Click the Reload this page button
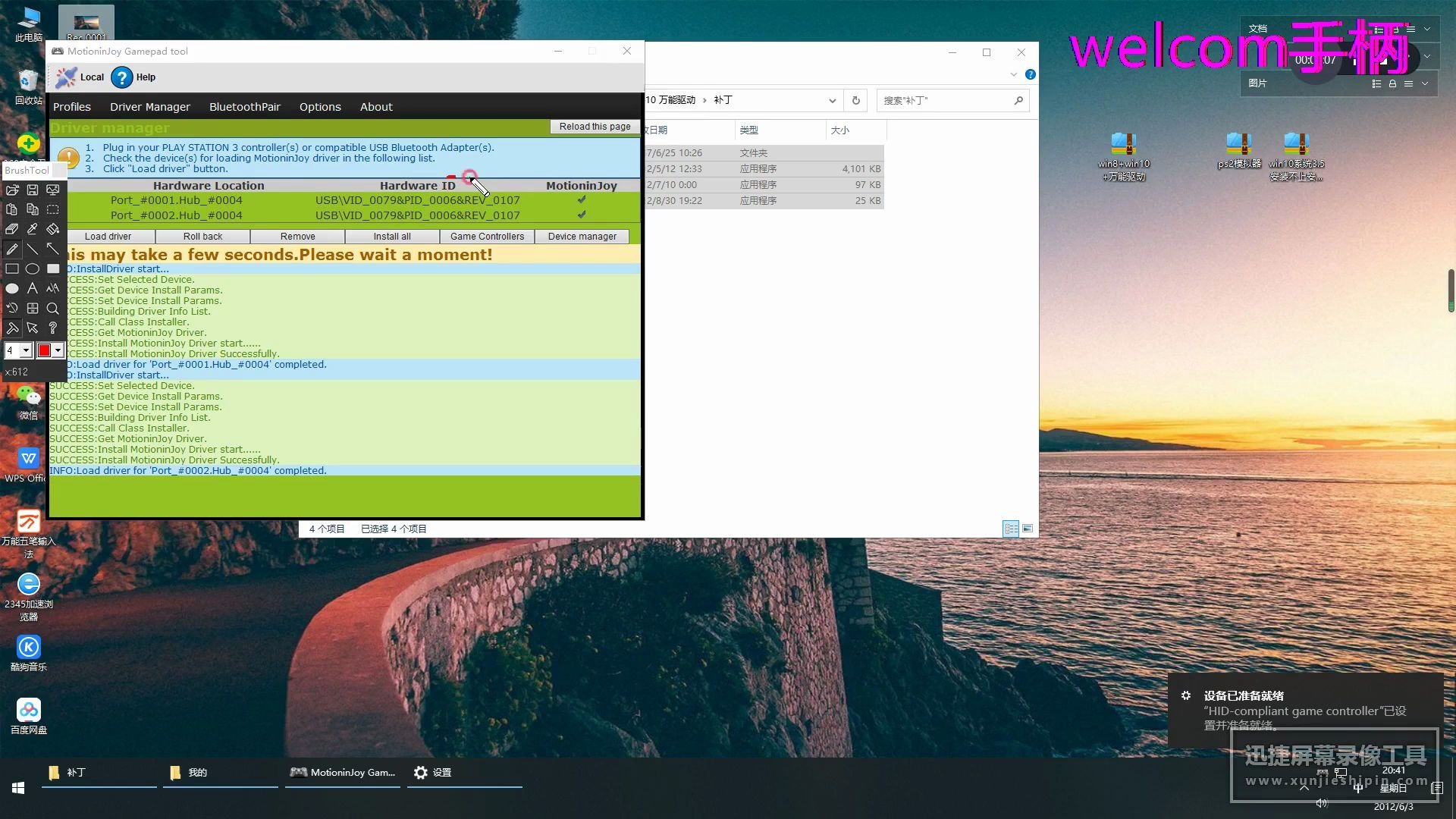Image resolution: width=1456 pixels, height=819 pixels. pos(595,127)
